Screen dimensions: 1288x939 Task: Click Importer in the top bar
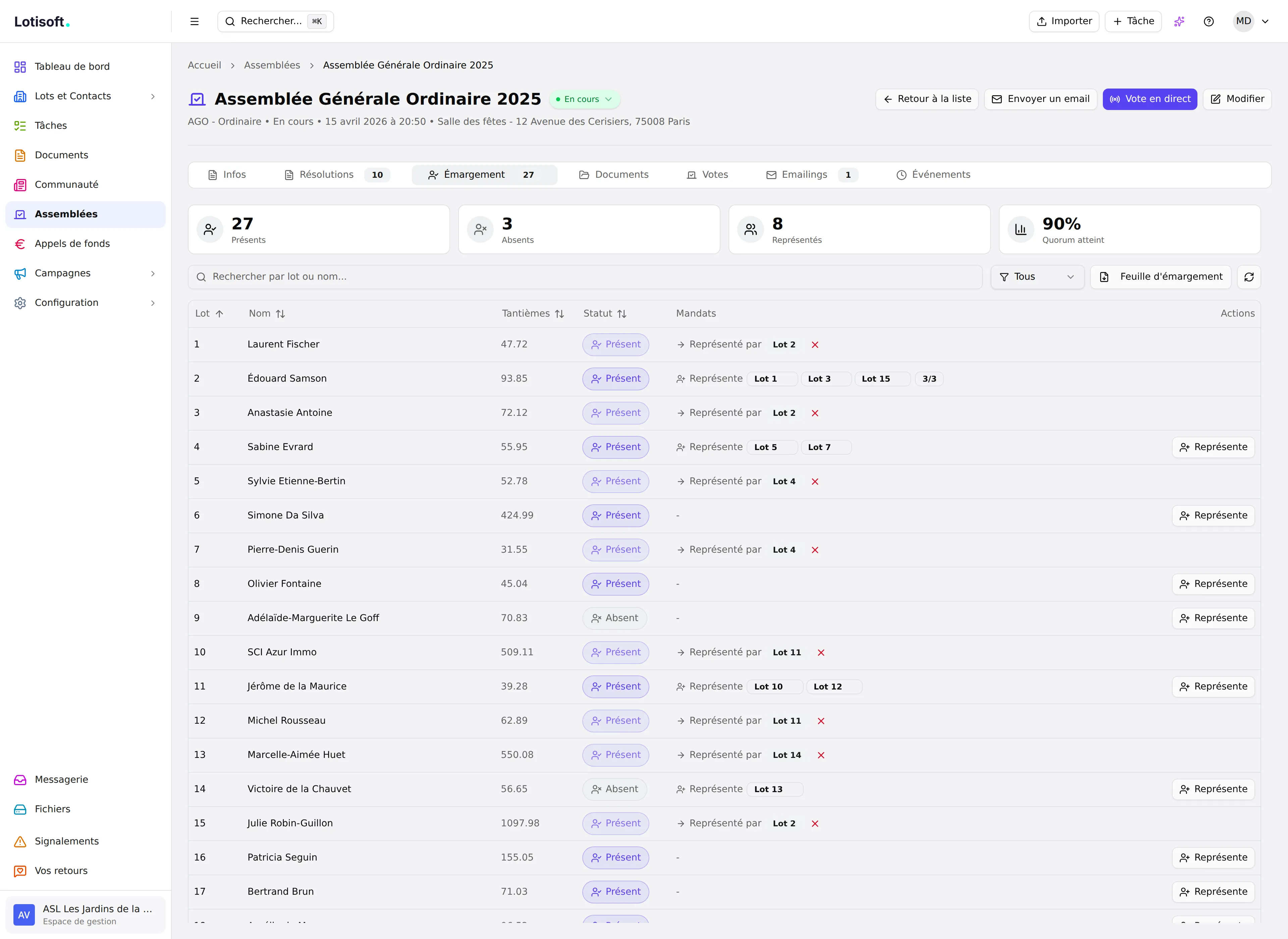(1064, 21)
